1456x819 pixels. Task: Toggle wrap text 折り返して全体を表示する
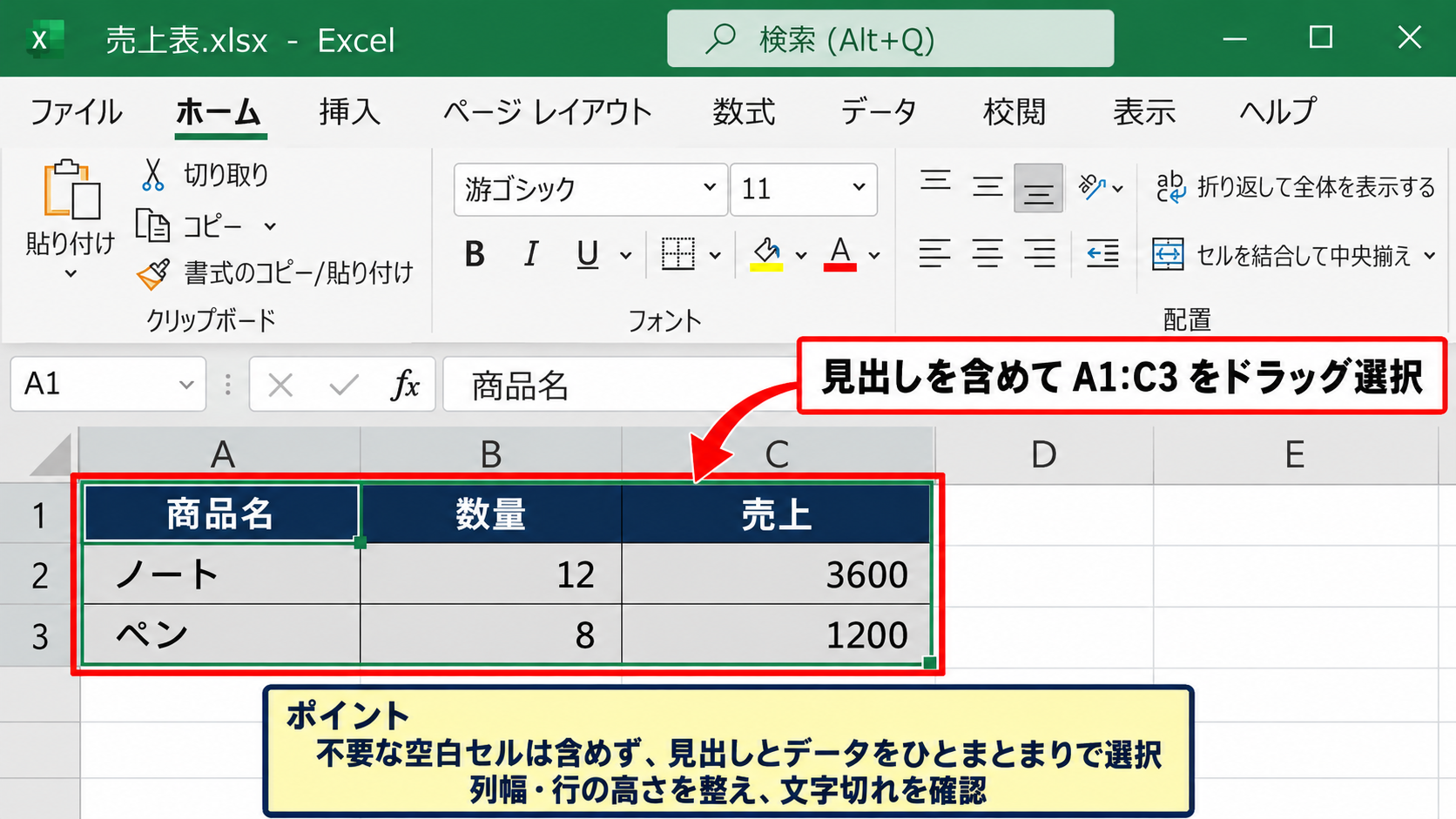point(1296,187)
